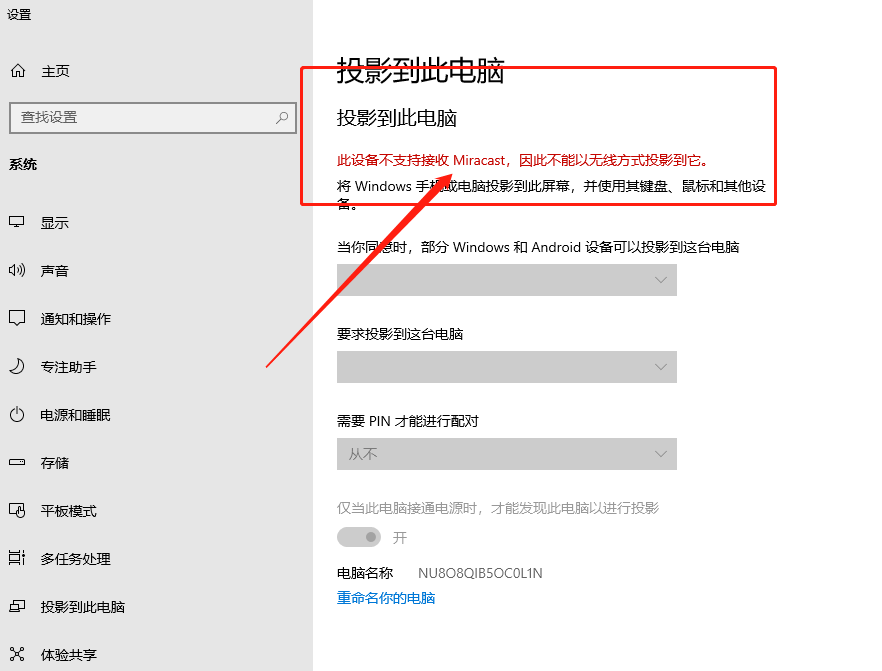Click the search magnifier icon
Viewport: 882px width, 671px height.
click(x=282, y=118)
